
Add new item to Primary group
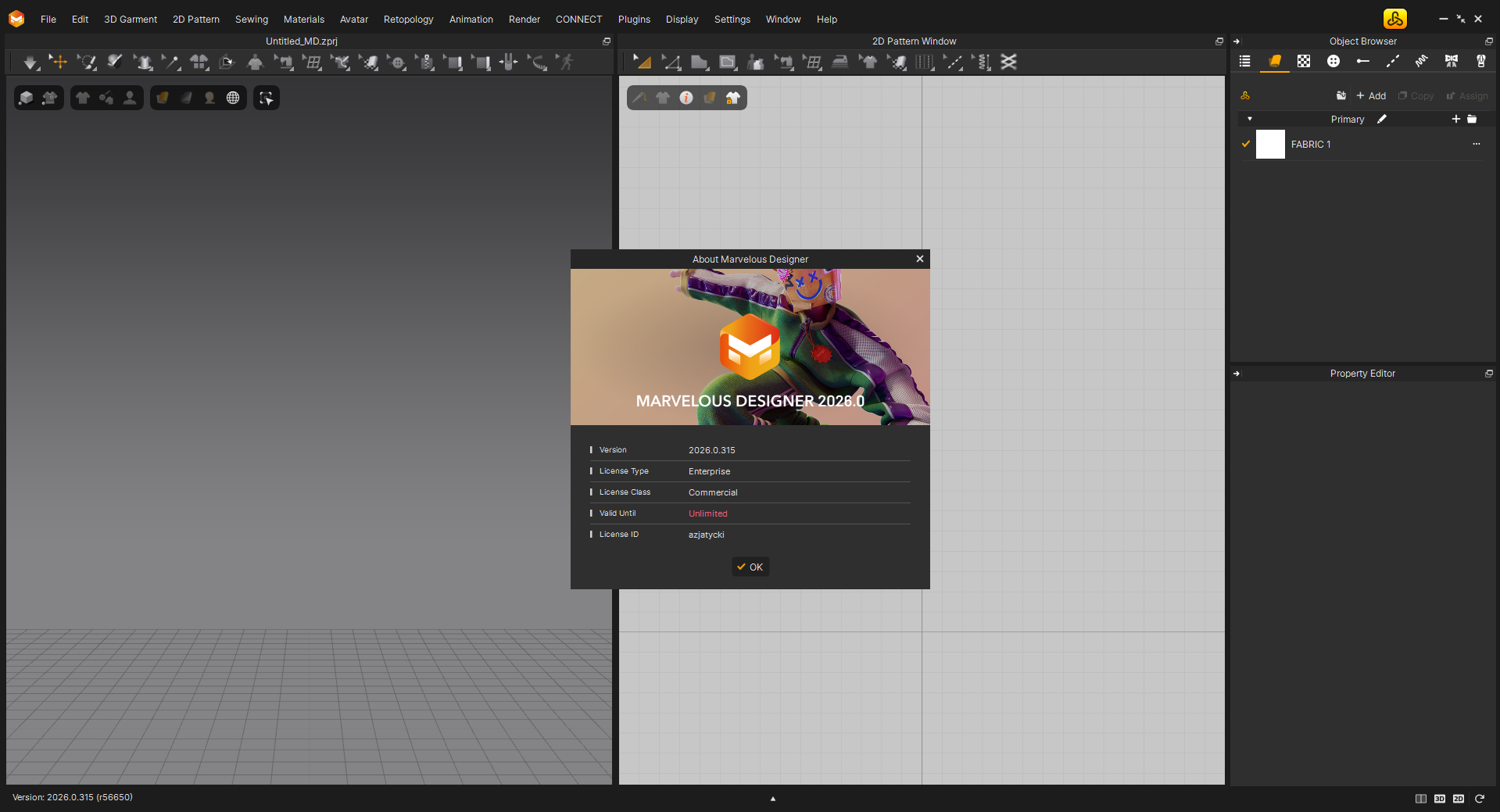point(1456,119)
